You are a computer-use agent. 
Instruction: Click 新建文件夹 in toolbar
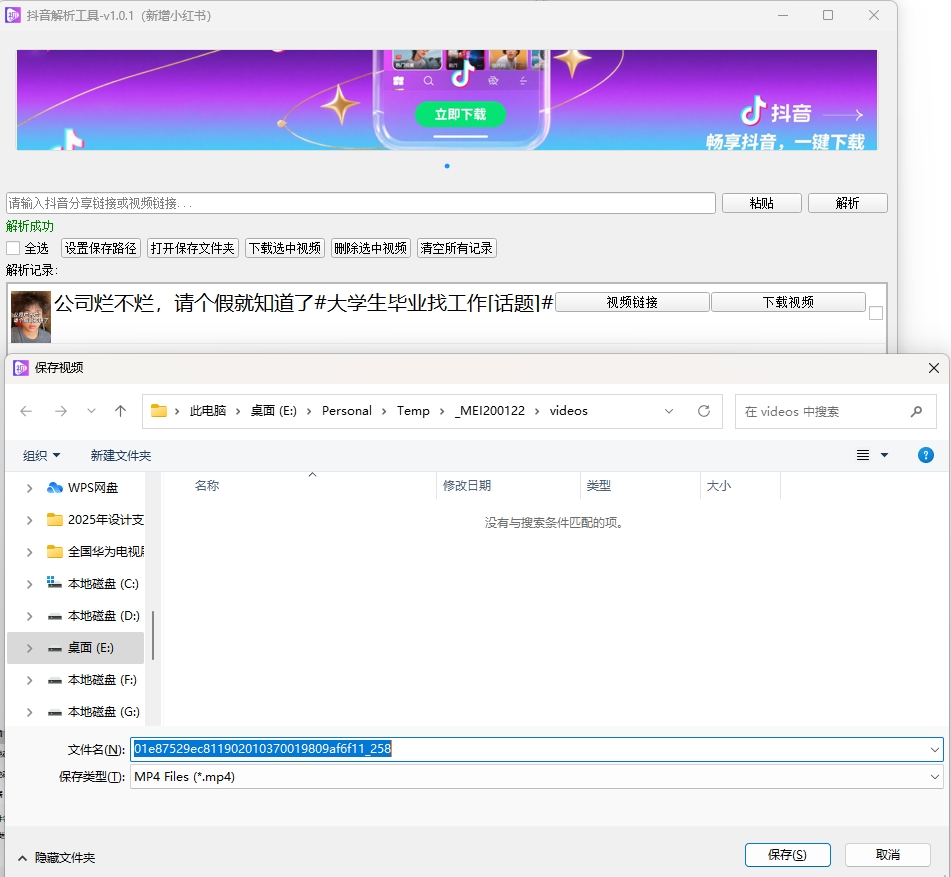tap(121, 455)
